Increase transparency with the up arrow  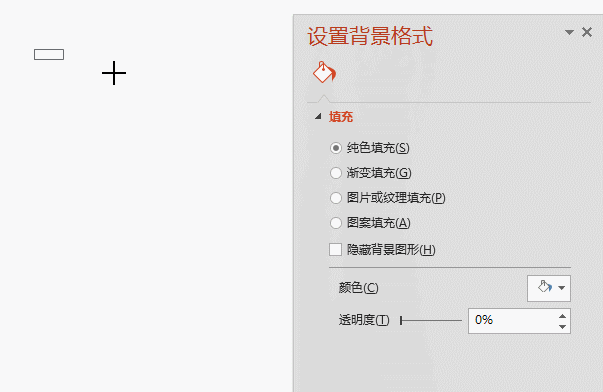click(562, 316)
